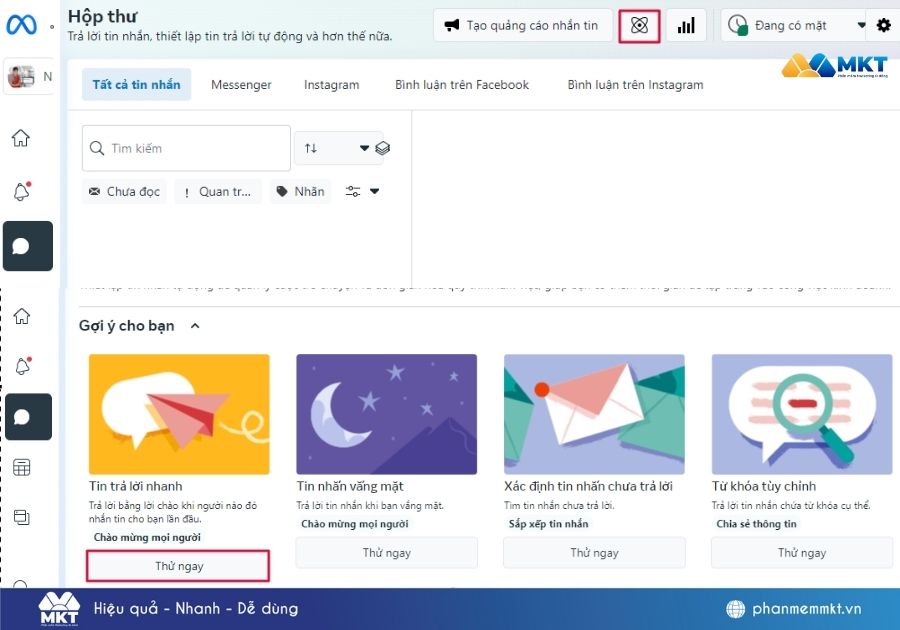Click Tạo quảng cáo nhắn tin button
Screen dimensions: 900x630
pyautogui.click(x=523, y=25)
